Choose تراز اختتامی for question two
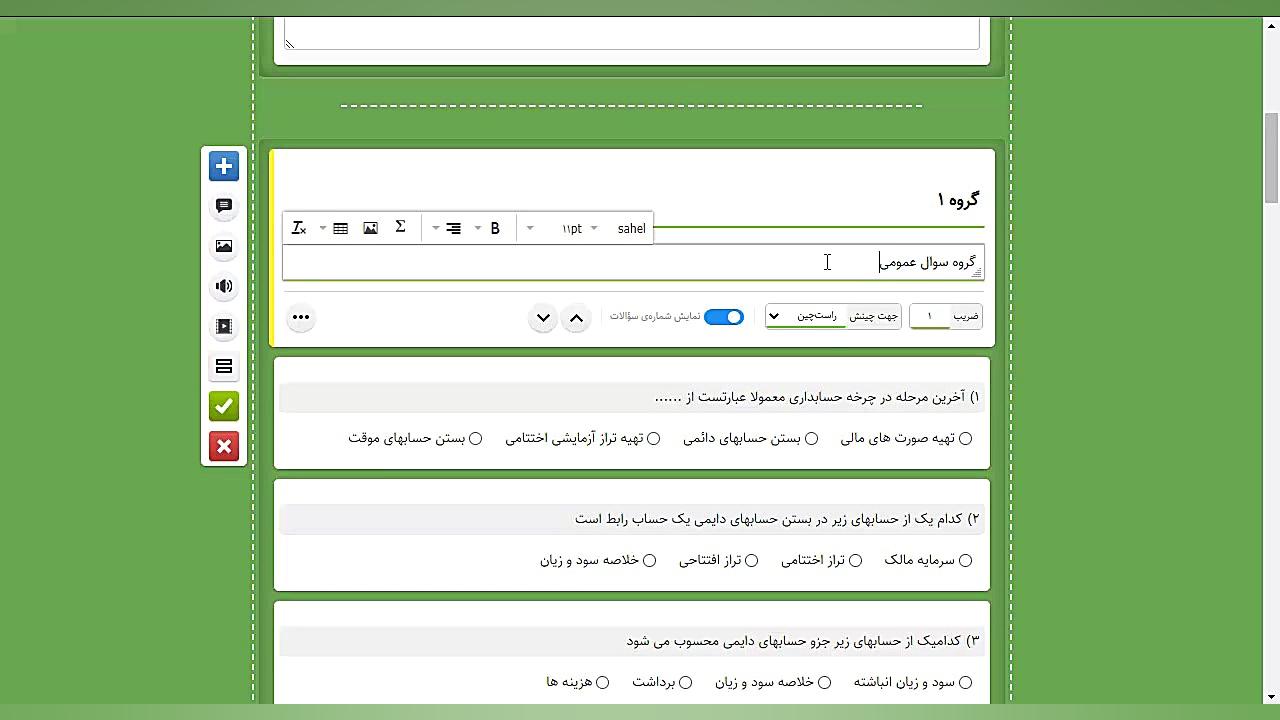Viewport: 1280px width, 720px height. tap(855, 560)
